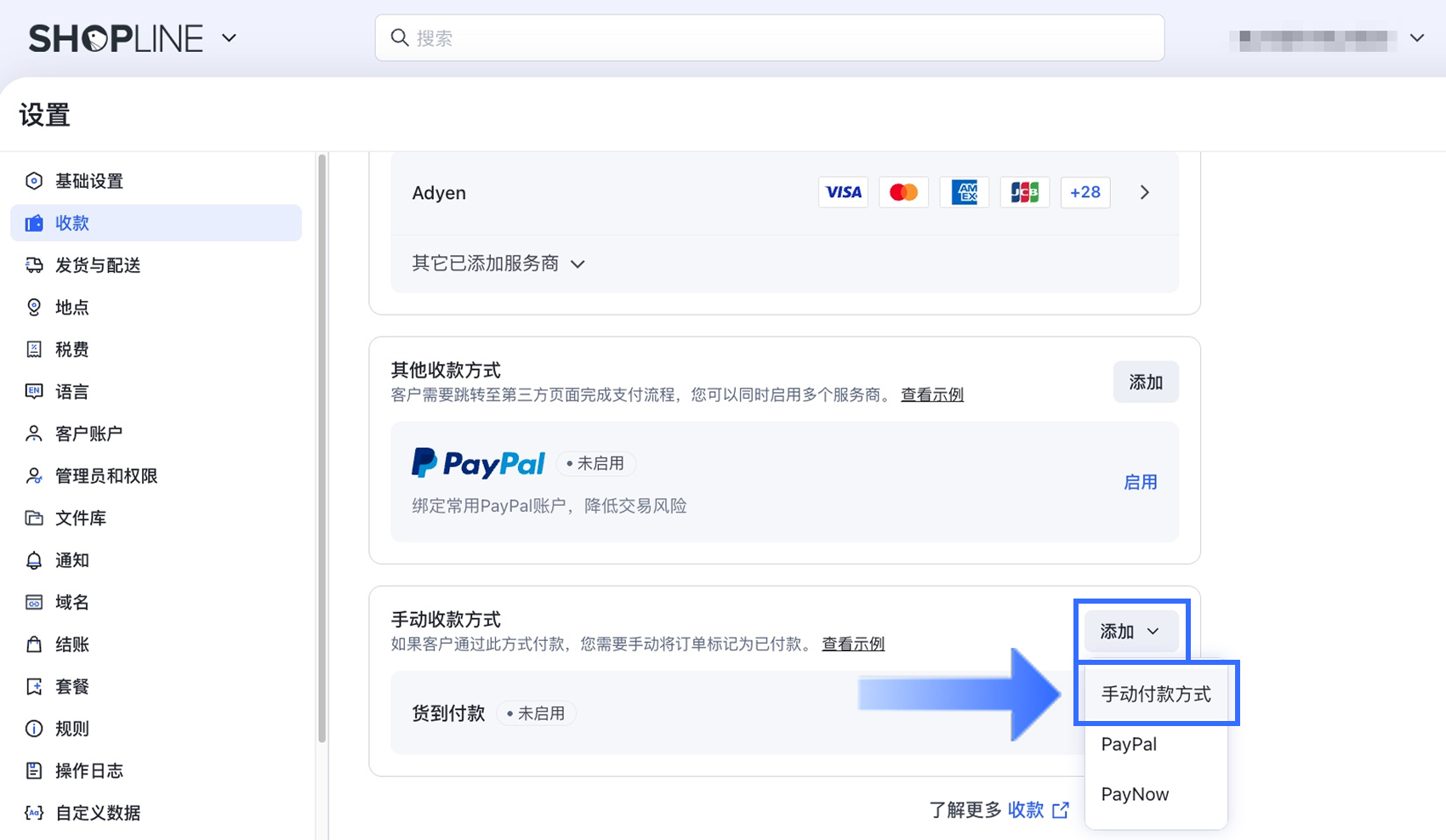Click 添加 button in 其他收款方式
The width and height of the screenshot is (1446, 840).
pyautogui.click(x=1146, y=382)
